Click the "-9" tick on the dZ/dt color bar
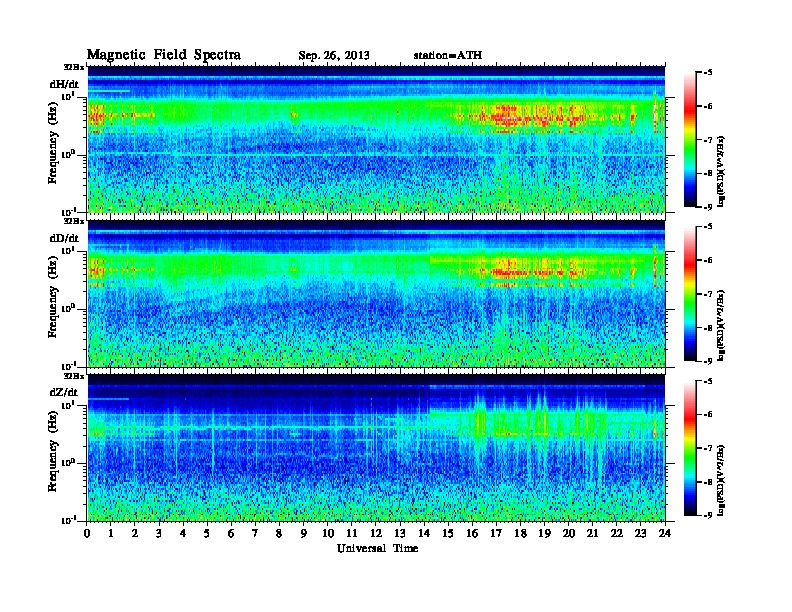 click(x=708, y=515)
